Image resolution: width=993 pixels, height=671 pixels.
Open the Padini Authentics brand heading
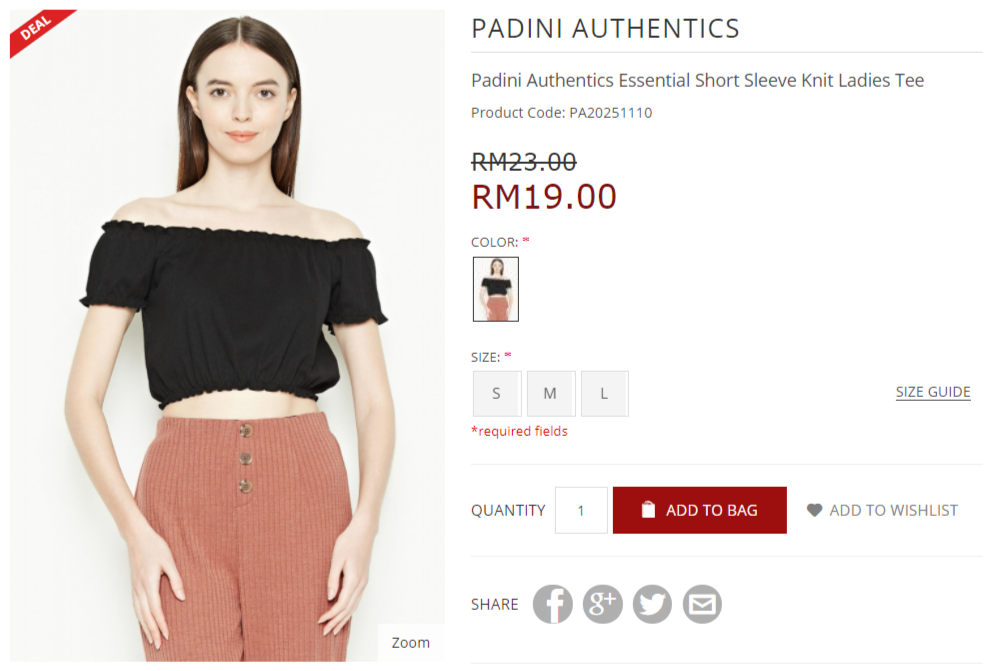coord(605,28)
